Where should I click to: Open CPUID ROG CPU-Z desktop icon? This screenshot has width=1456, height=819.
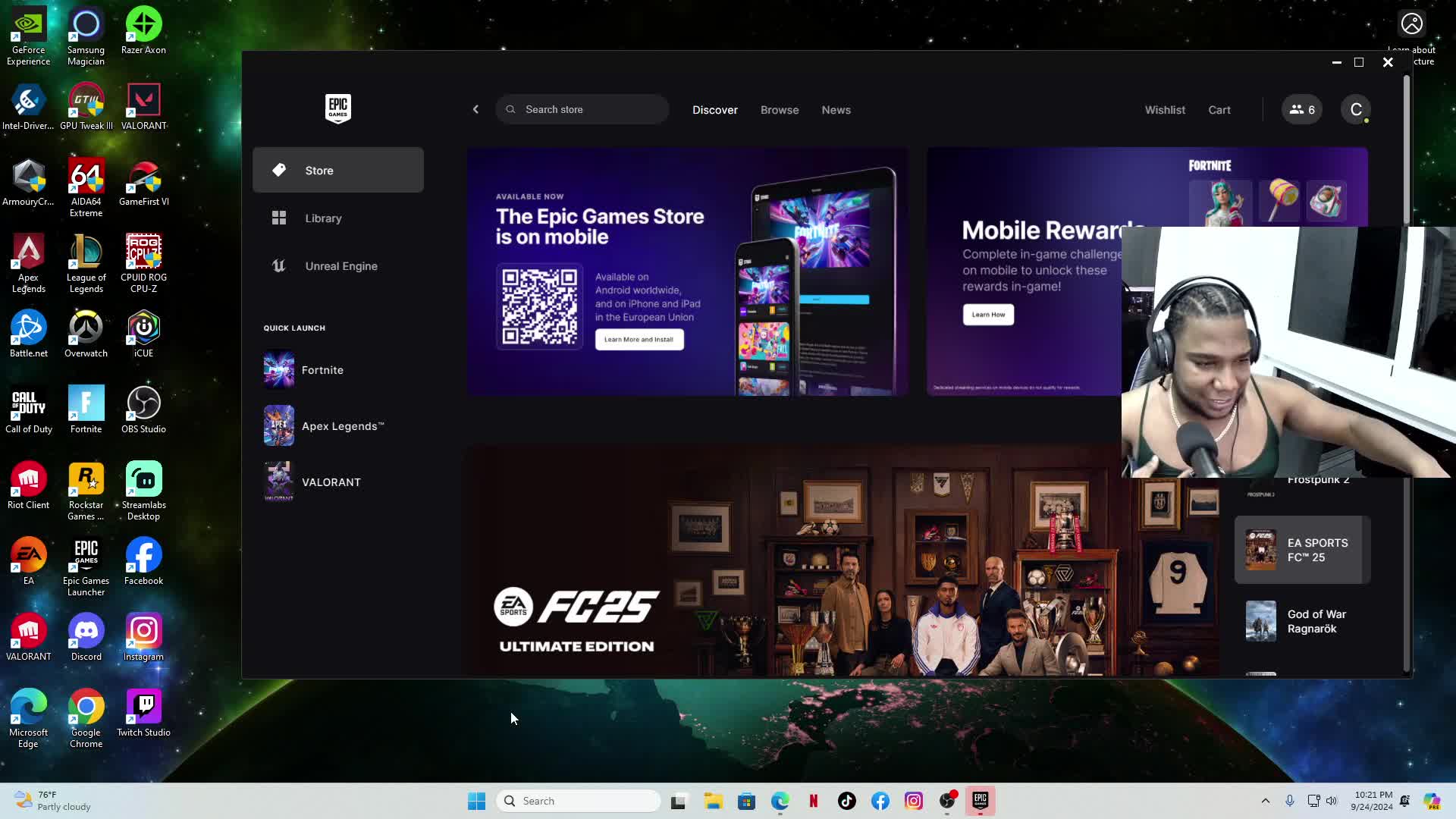(x=143, y=264)
